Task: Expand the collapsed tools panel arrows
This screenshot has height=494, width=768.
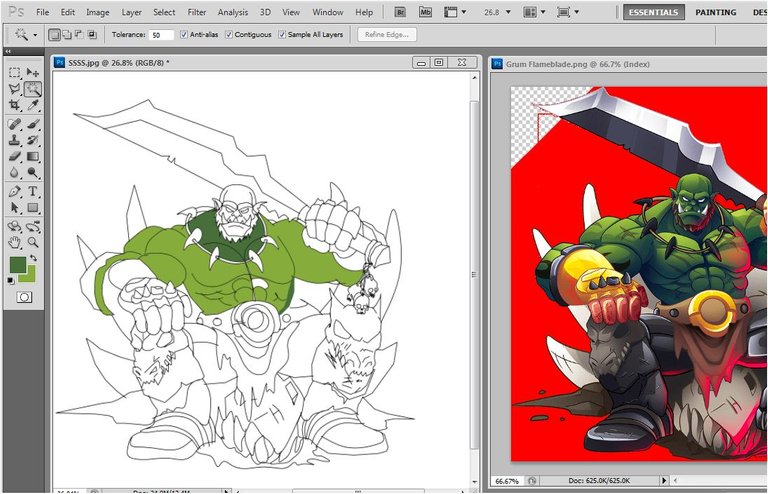Action: [x=8, y=51]
